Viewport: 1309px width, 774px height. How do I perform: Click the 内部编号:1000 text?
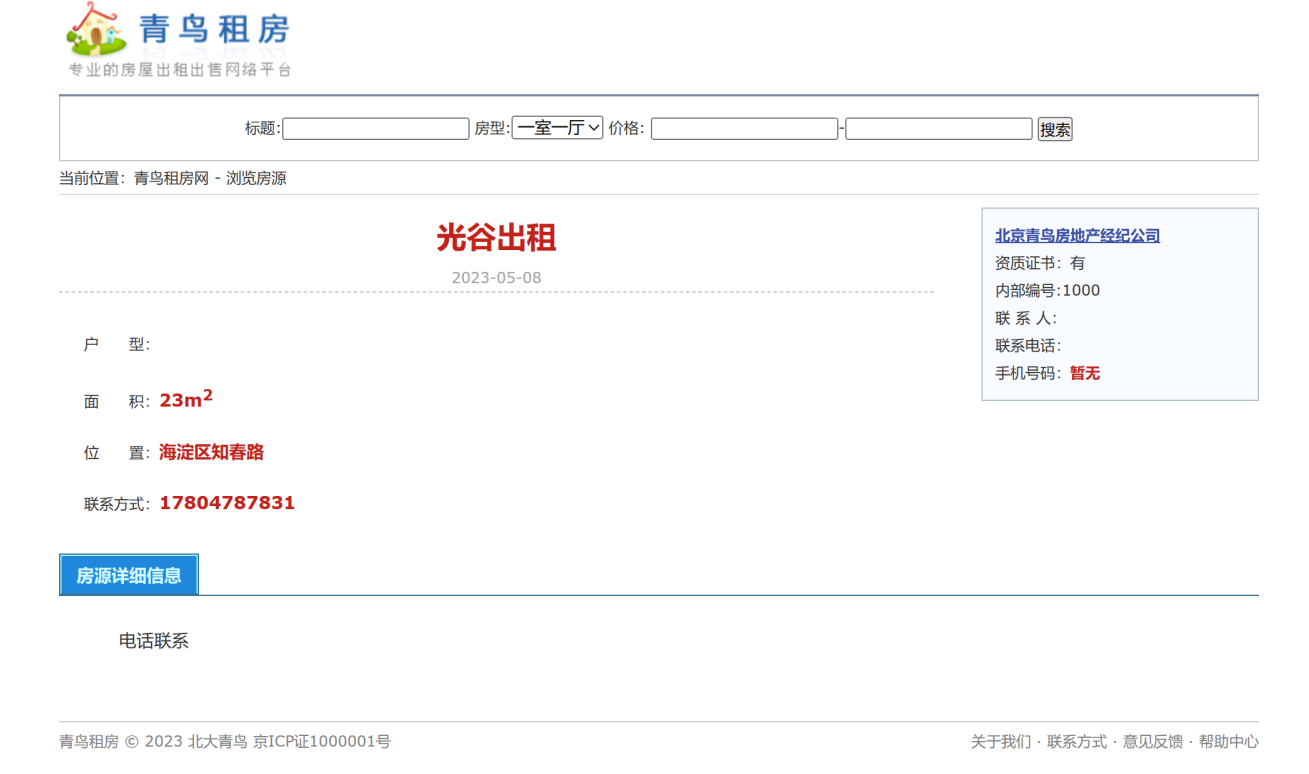tap(1047, 291)
